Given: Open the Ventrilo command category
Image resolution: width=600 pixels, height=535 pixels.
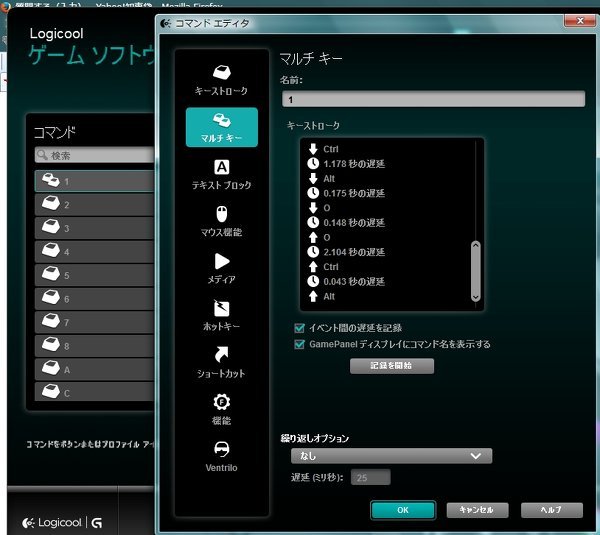Looking at the screenshot, I should (x=222, y=457).
